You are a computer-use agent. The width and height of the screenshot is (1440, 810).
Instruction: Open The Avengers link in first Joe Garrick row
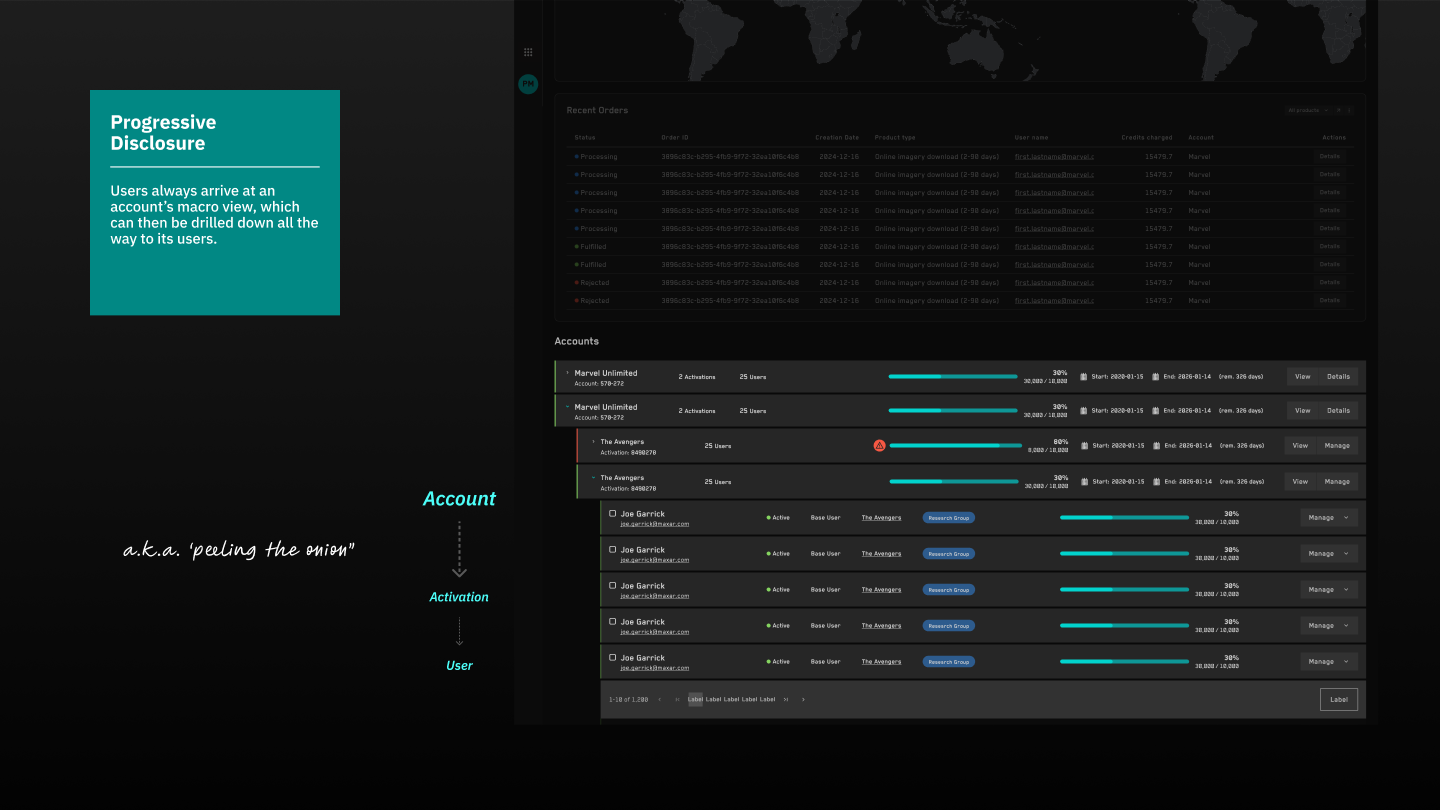coord(881,518)
